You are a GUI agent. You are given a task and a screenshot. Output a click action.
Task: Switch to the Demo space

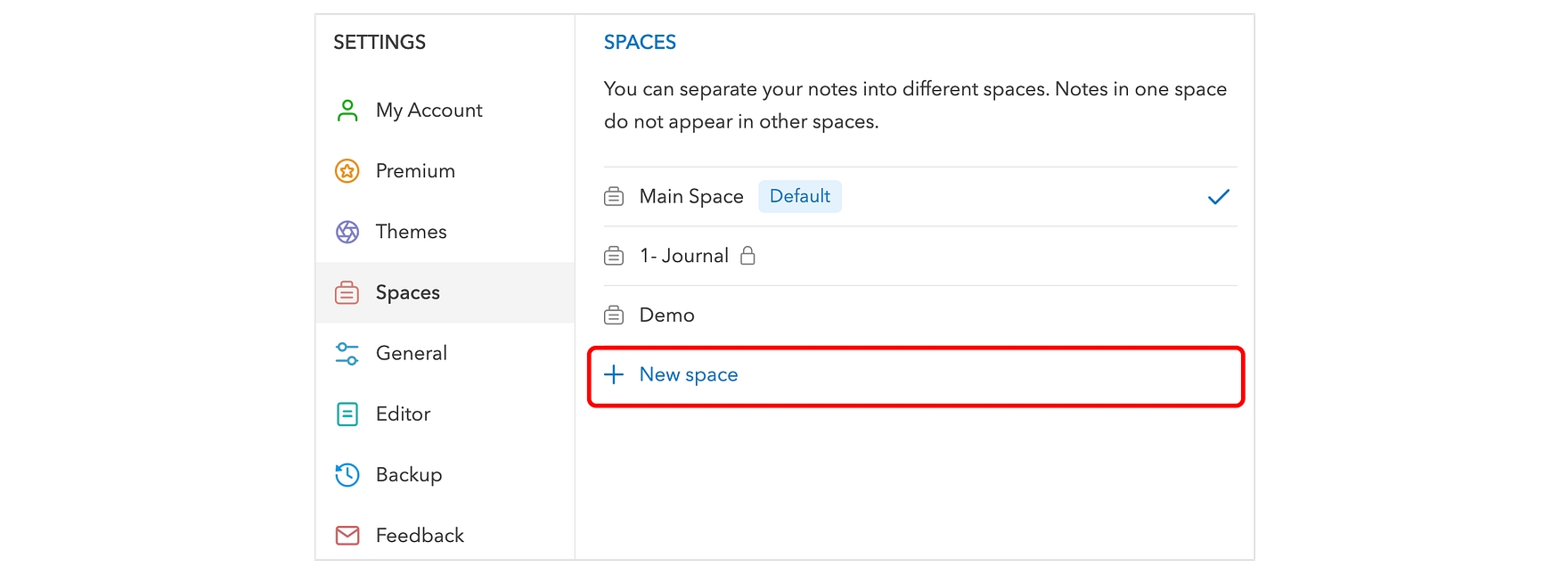pyautogui.click(x=666, y=316)
